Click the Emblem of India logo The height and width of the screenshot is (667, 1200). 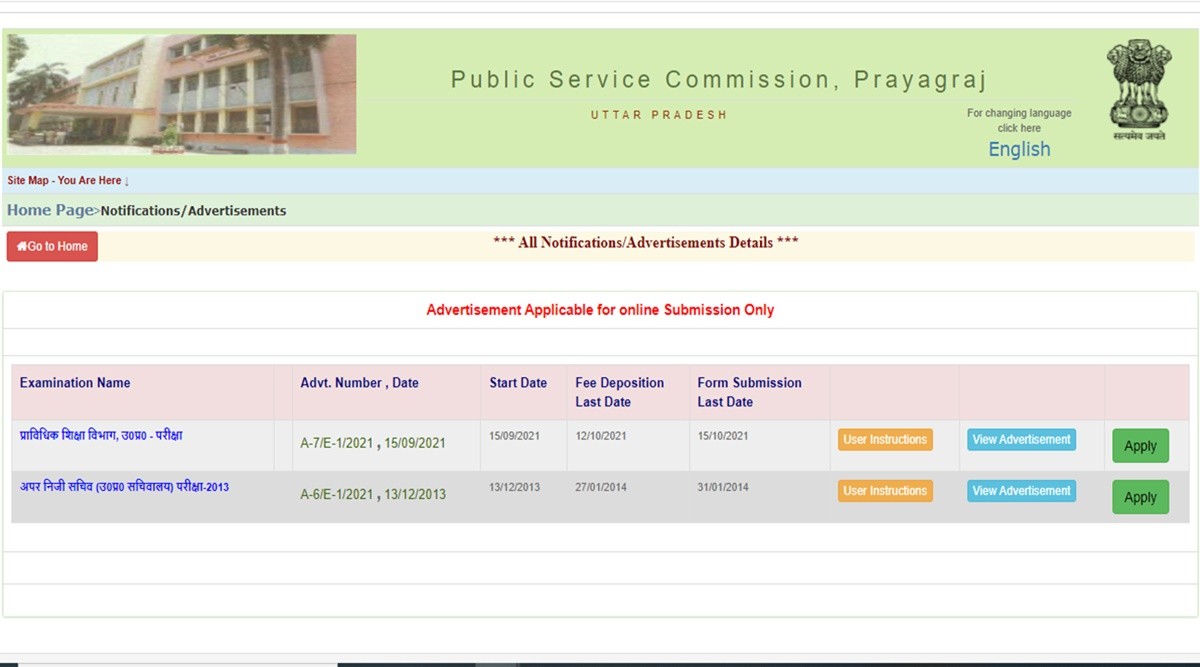[1138, 88]
